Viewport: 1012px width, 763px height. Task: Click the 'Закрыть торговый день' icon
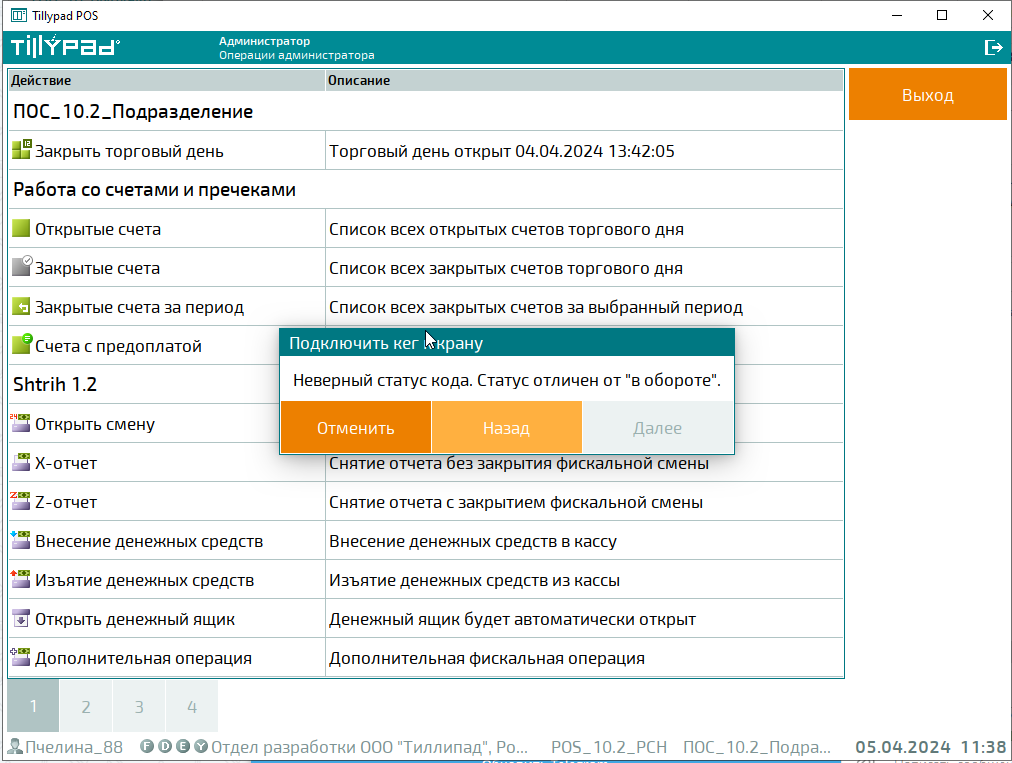[x=21, y=150]
